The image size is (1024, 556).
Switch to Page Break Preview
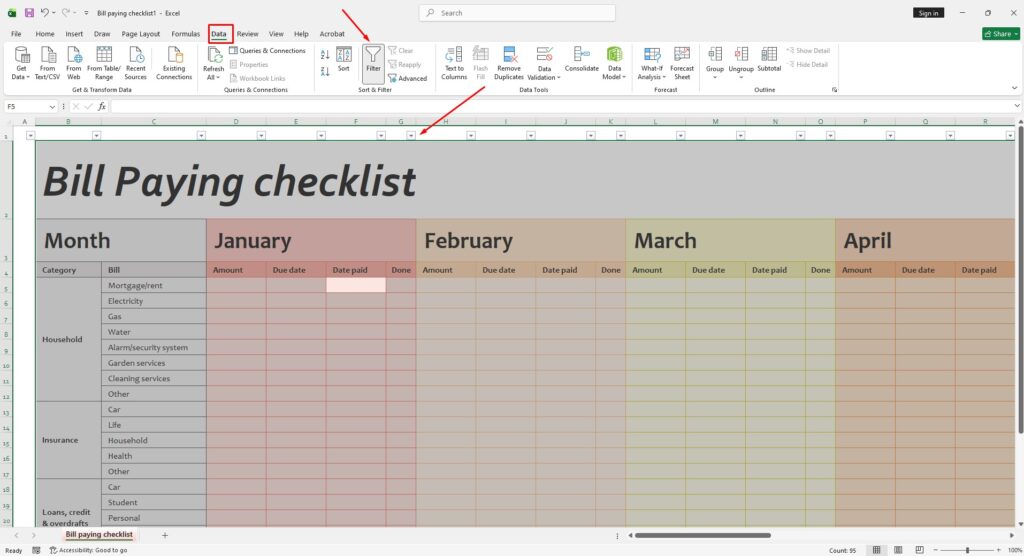[x=920, y=550]
